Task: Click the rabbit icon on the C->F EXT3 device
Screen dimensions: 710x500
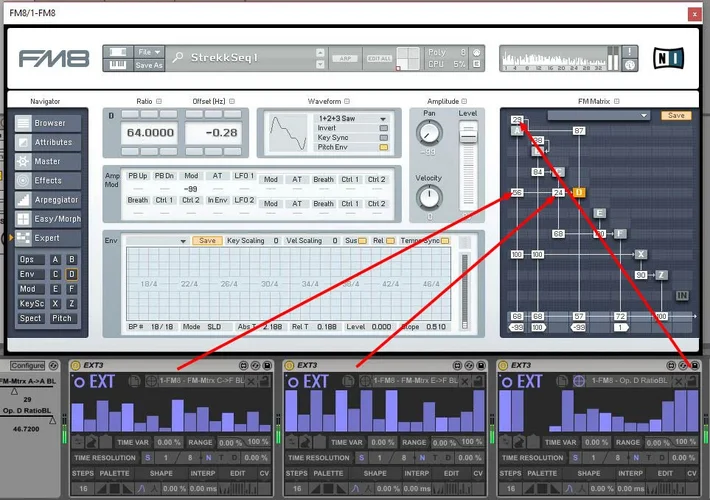Action: (92, 442)
